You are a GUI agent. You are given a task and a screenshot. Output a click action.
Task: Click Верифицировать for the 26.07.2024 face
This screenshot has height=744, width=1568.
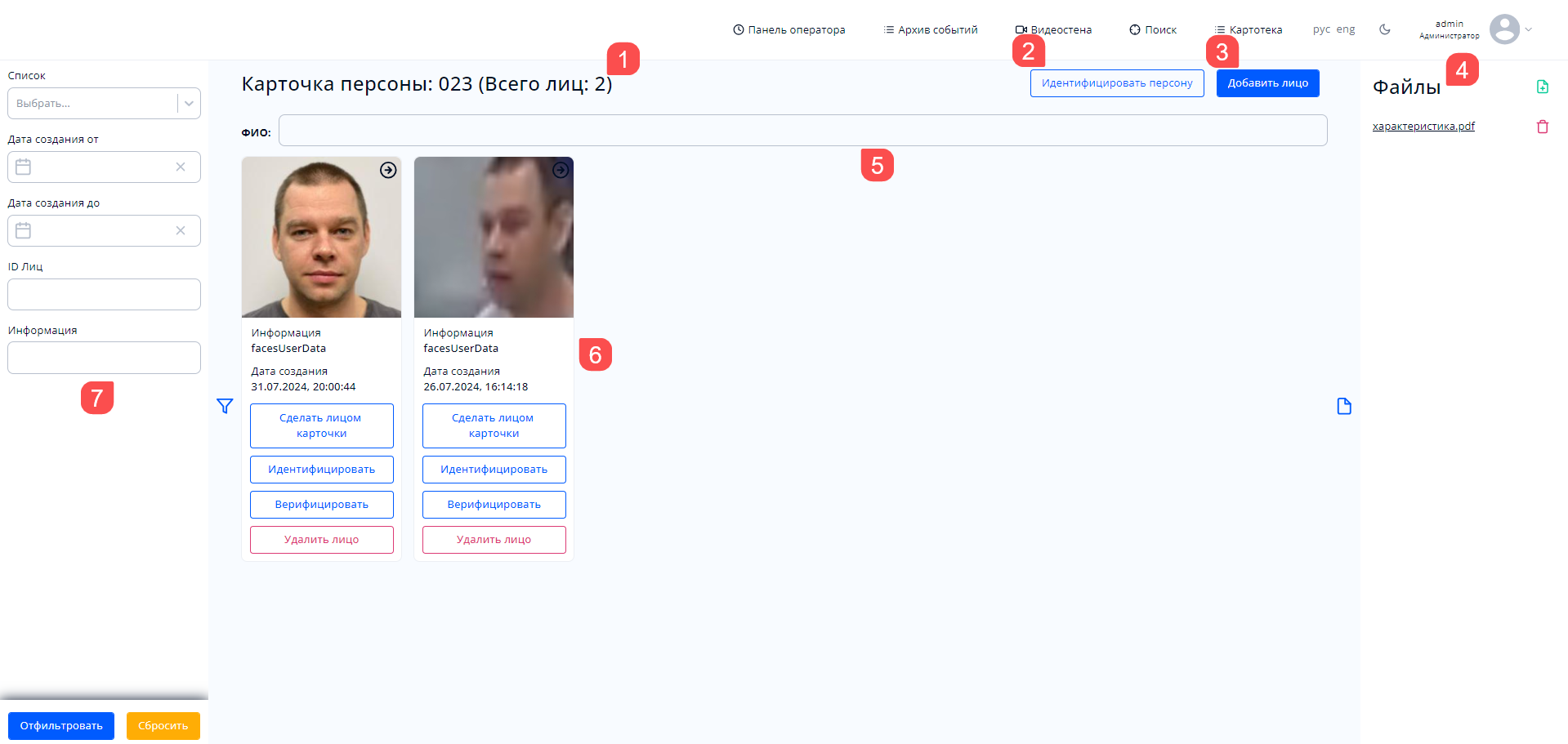494,505
